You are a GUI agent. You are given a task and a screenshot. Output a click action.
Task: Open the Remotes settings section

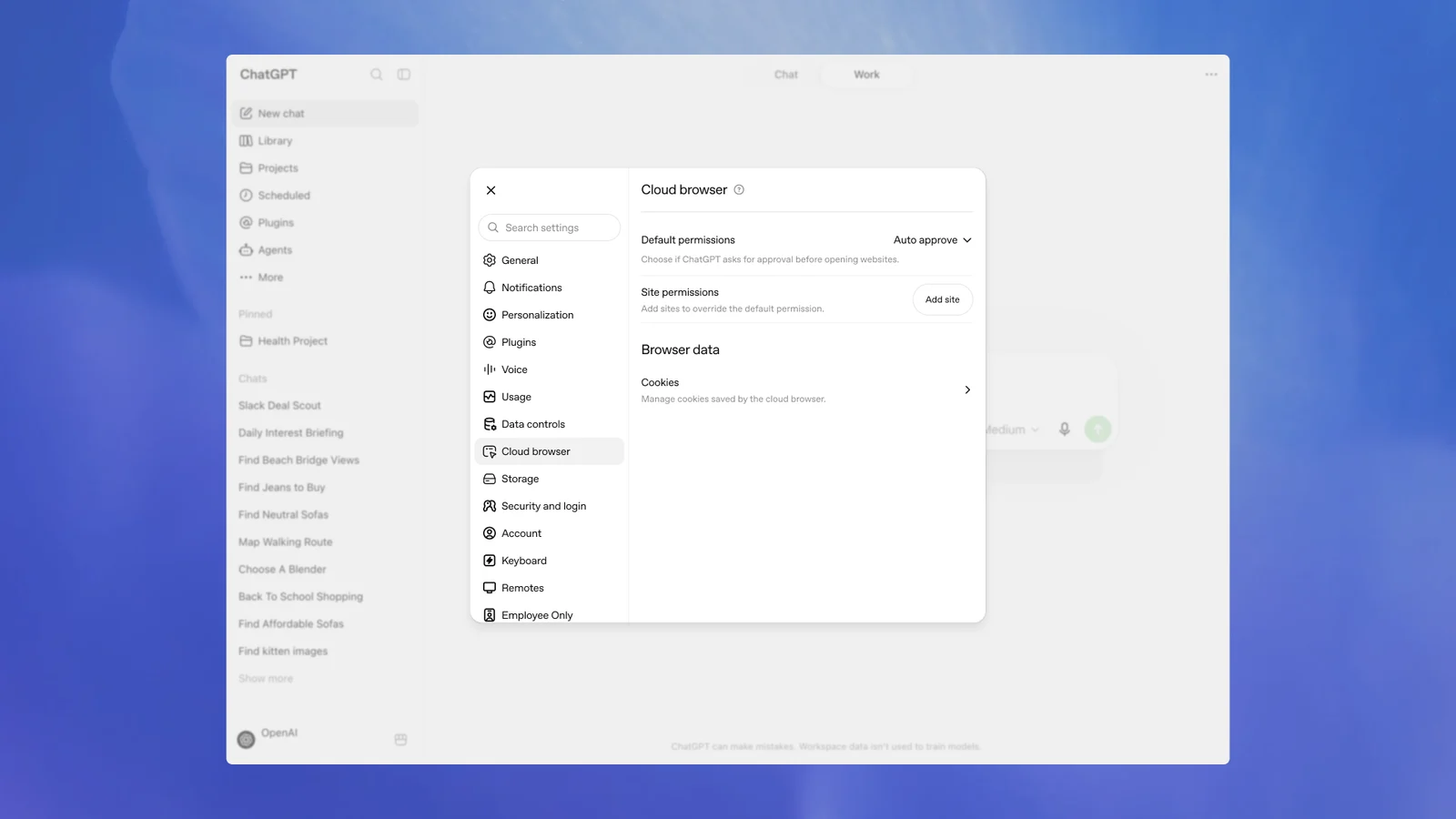tap(549, 588)
